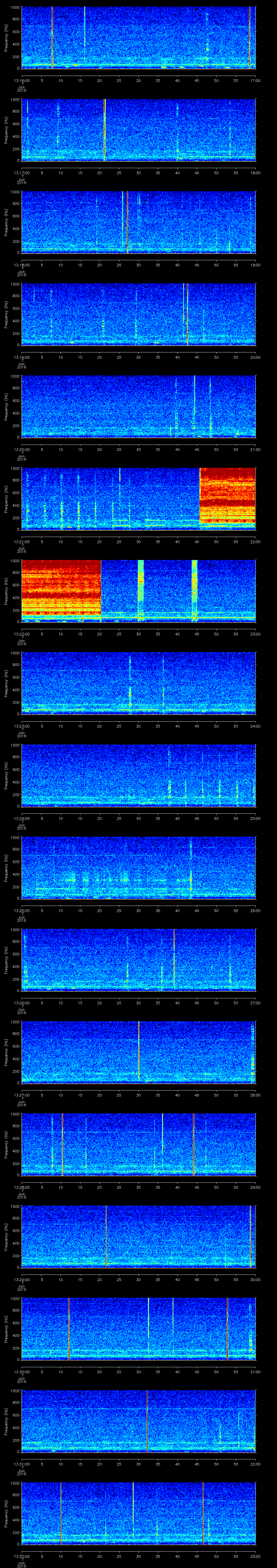Click the 23:00 end-of-axis label
277x1568 pixels.
[x=255, y=634]
